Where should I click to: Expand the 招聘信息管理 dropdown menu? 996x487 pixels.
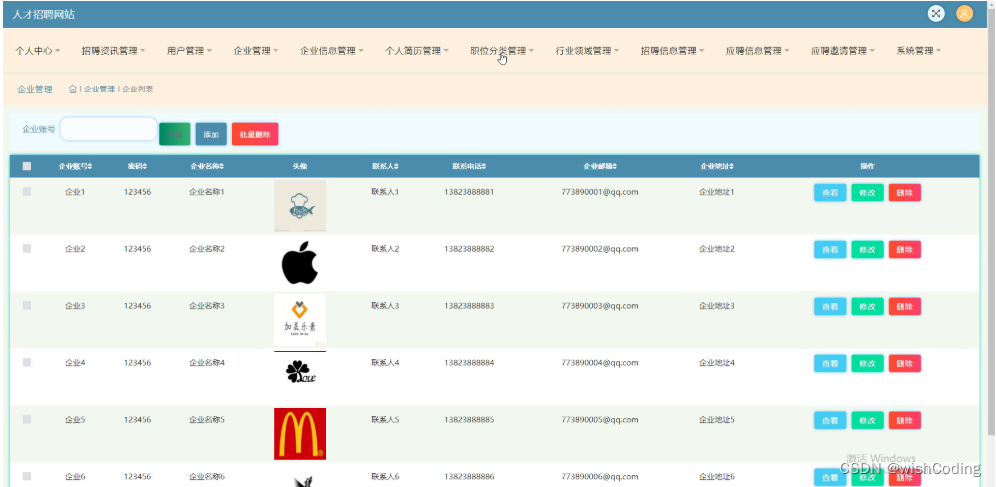[672, 51]
